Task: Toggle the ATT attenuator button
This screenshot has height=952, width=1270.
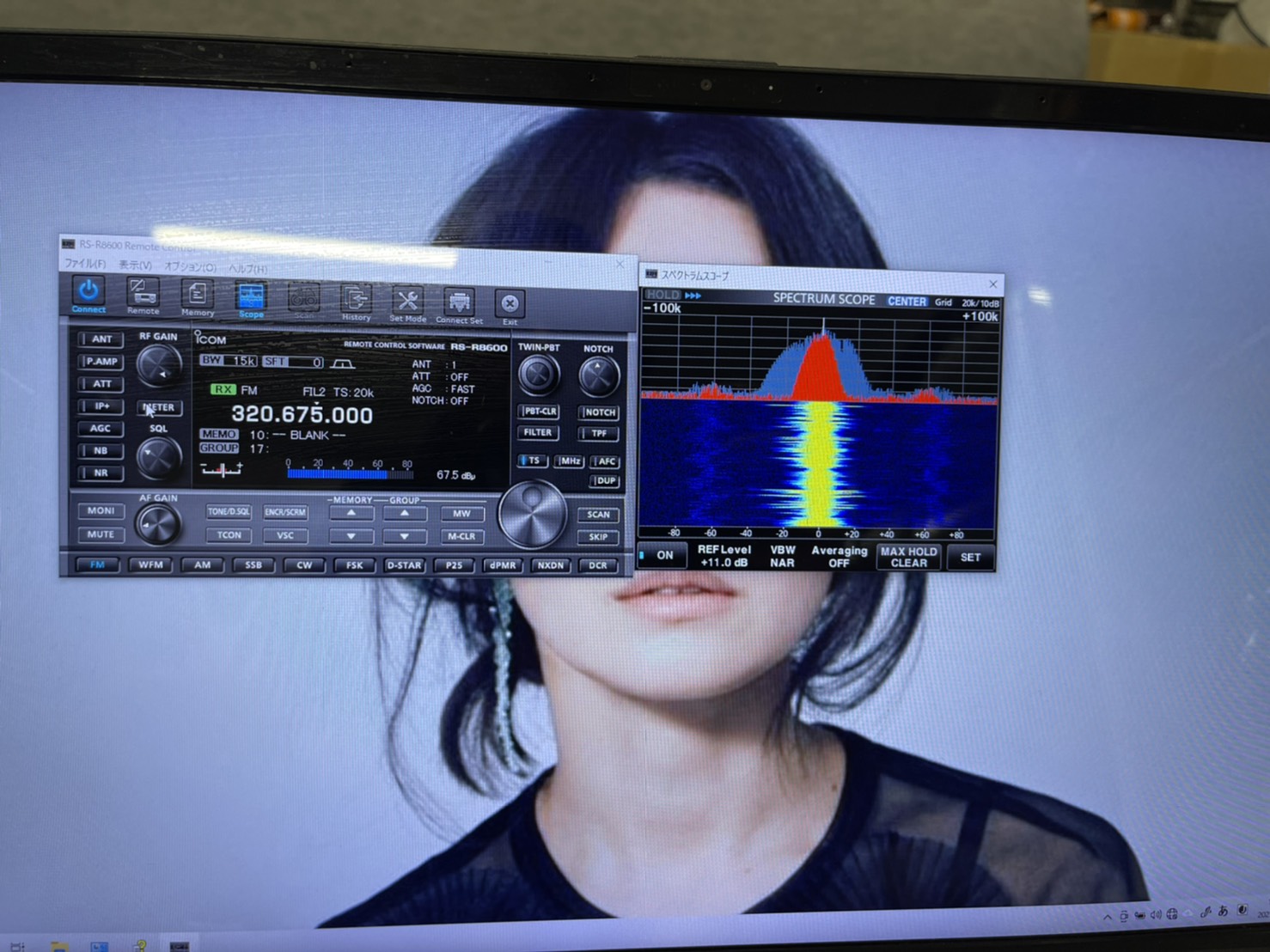Action: (101, 384)
